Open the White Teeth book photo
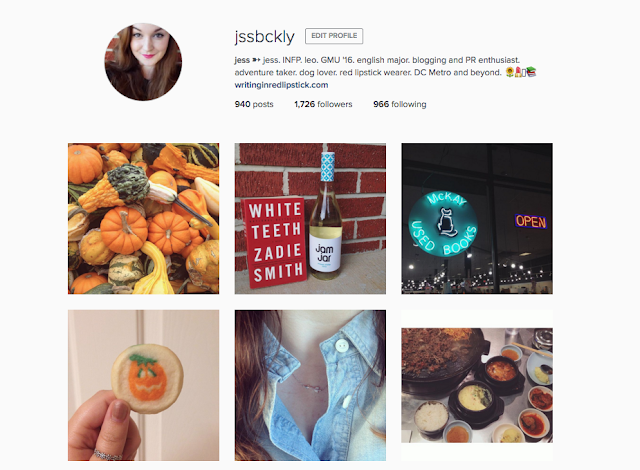 coord(310,218)
